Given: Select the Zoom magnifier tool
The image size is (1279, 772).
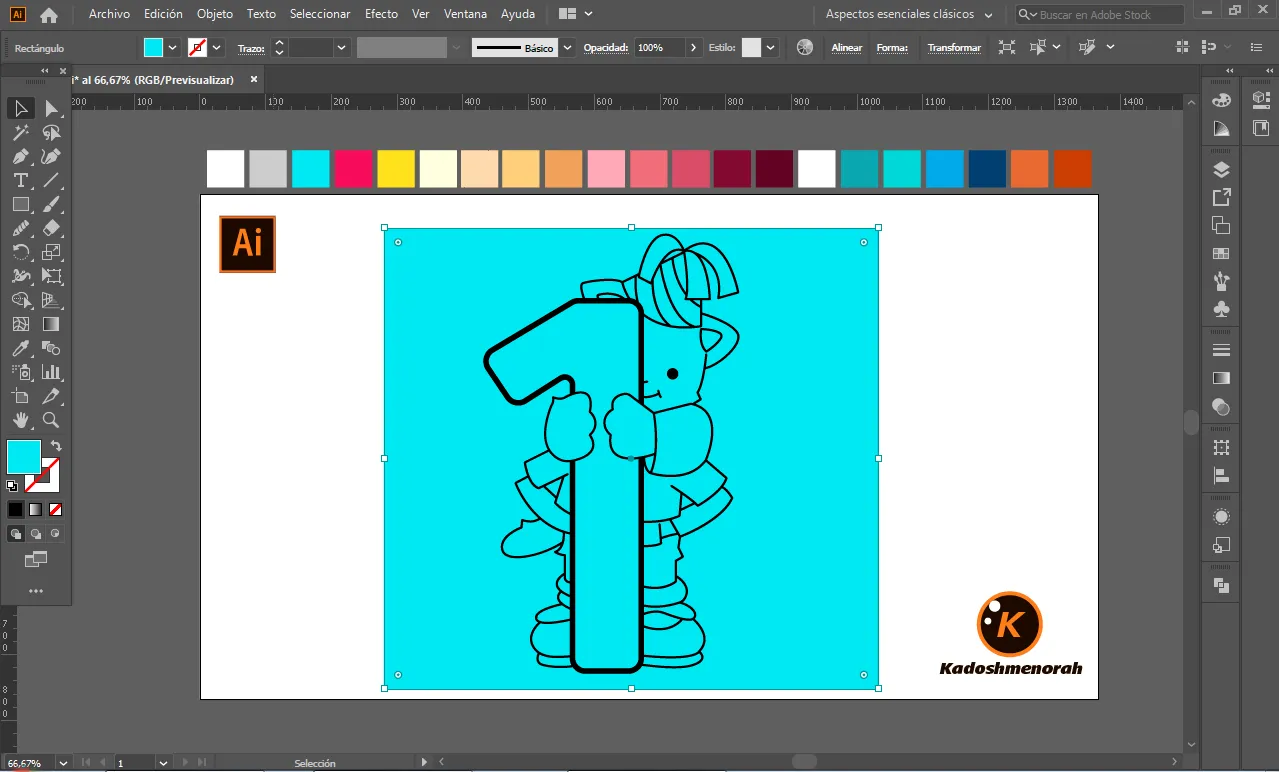Looking at the screenshot, I should pos(51,420).
